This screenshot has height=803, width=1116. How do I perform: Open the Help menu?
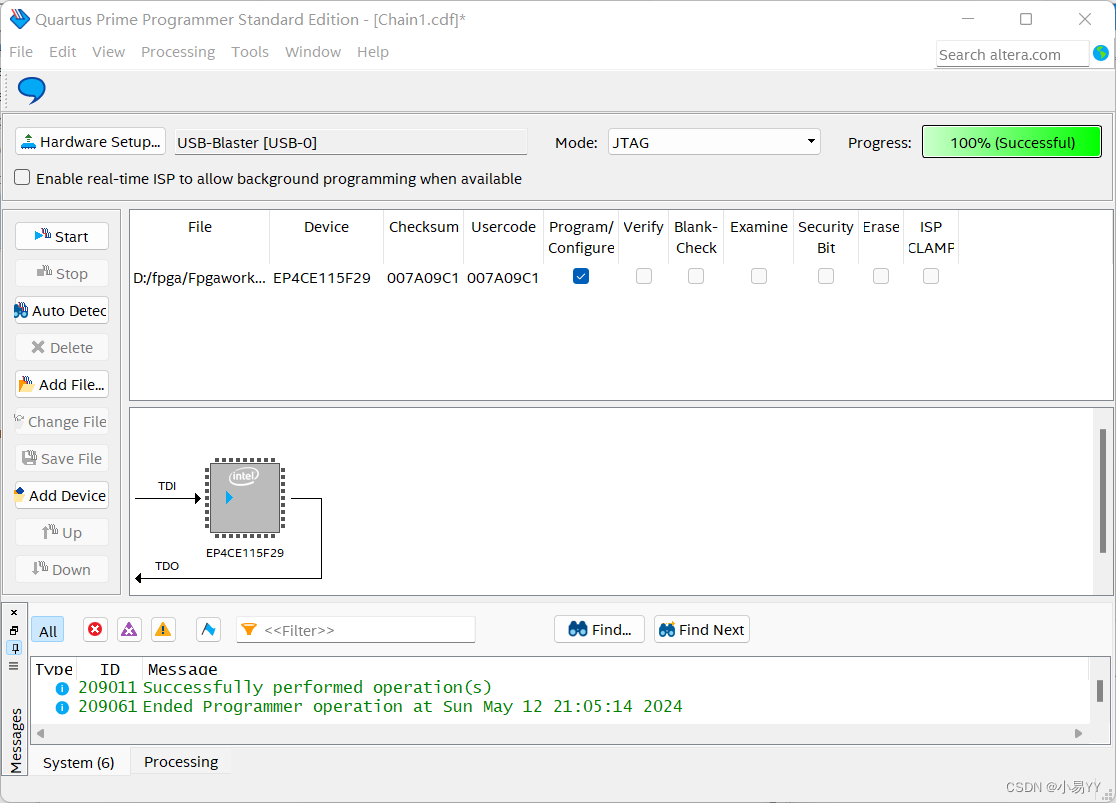(x=373, y=52)
